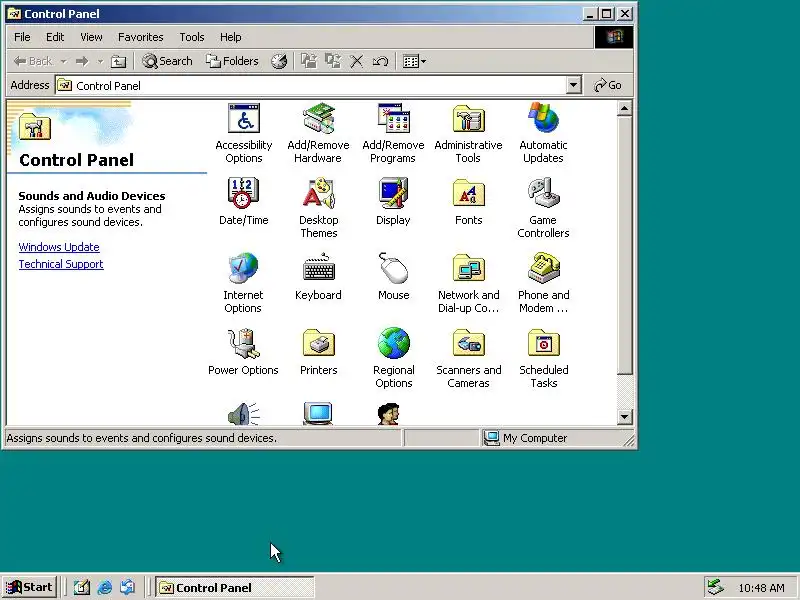Open Add/Remove Hardware icon
This screenshot has width=800, height=600.
click(318, 133)
